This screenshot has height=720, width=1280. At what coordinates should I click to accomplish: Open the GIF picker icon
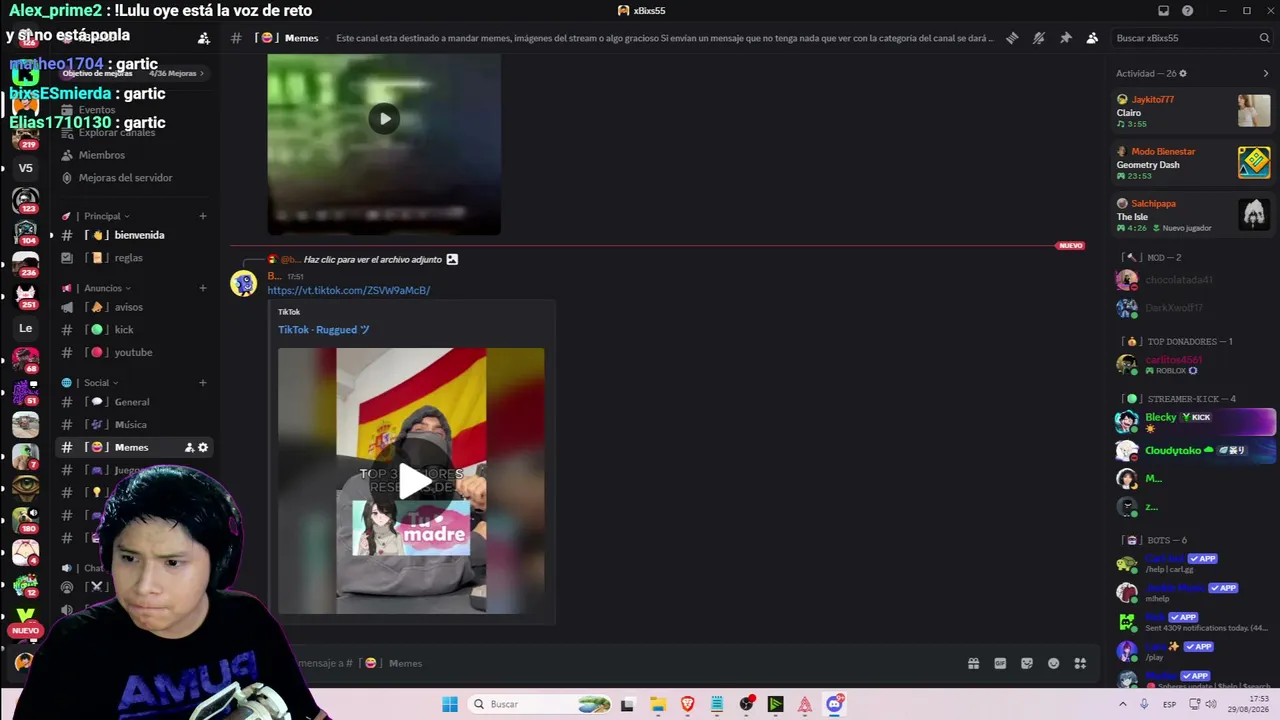[x=1000, y=663]
